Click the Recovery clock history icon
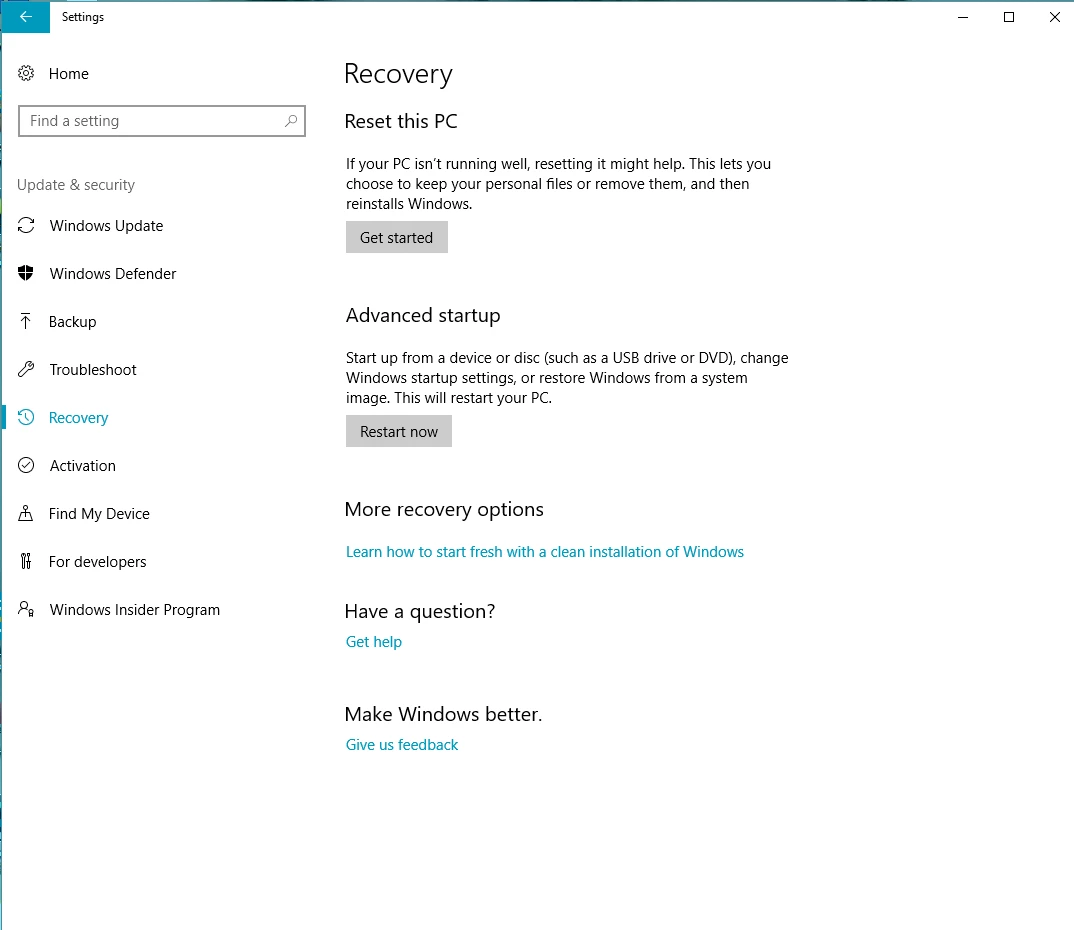The width and height of the screenshot is (1074, 930). 26,417
